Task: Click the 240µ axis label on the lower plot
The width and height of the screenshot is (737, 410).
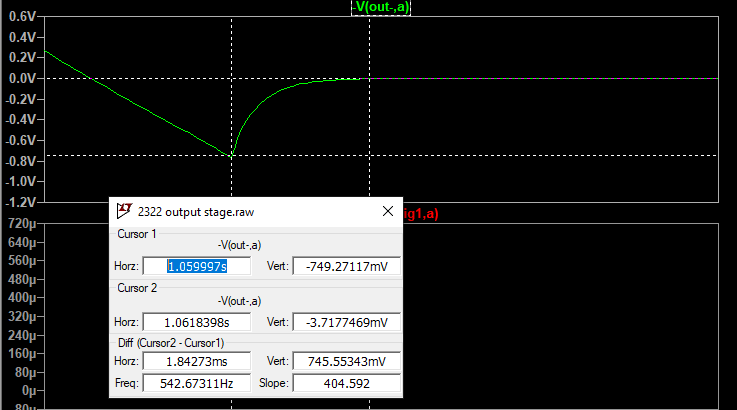Action: (x=22, y=335)
